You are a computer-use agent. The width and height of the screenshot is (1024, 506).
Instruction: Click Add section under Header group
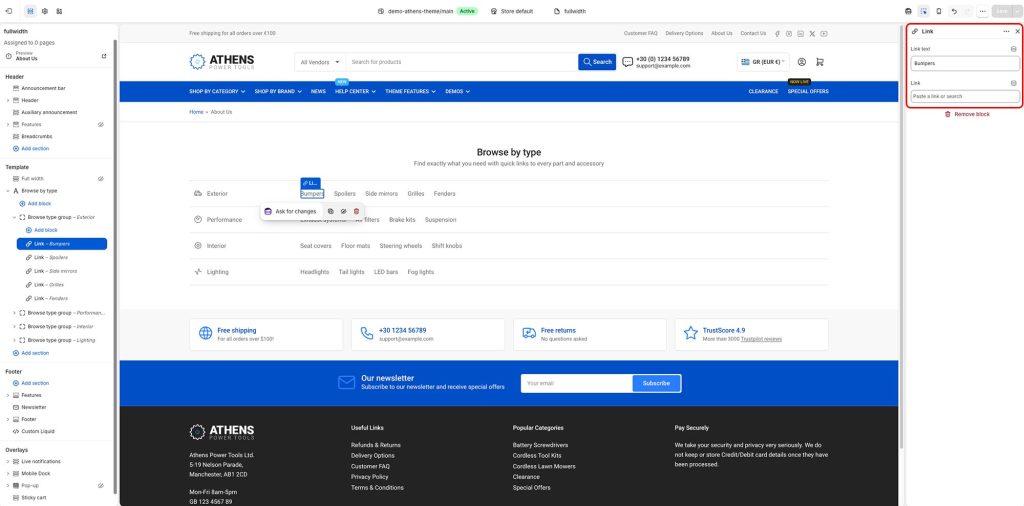click(31, 148)
